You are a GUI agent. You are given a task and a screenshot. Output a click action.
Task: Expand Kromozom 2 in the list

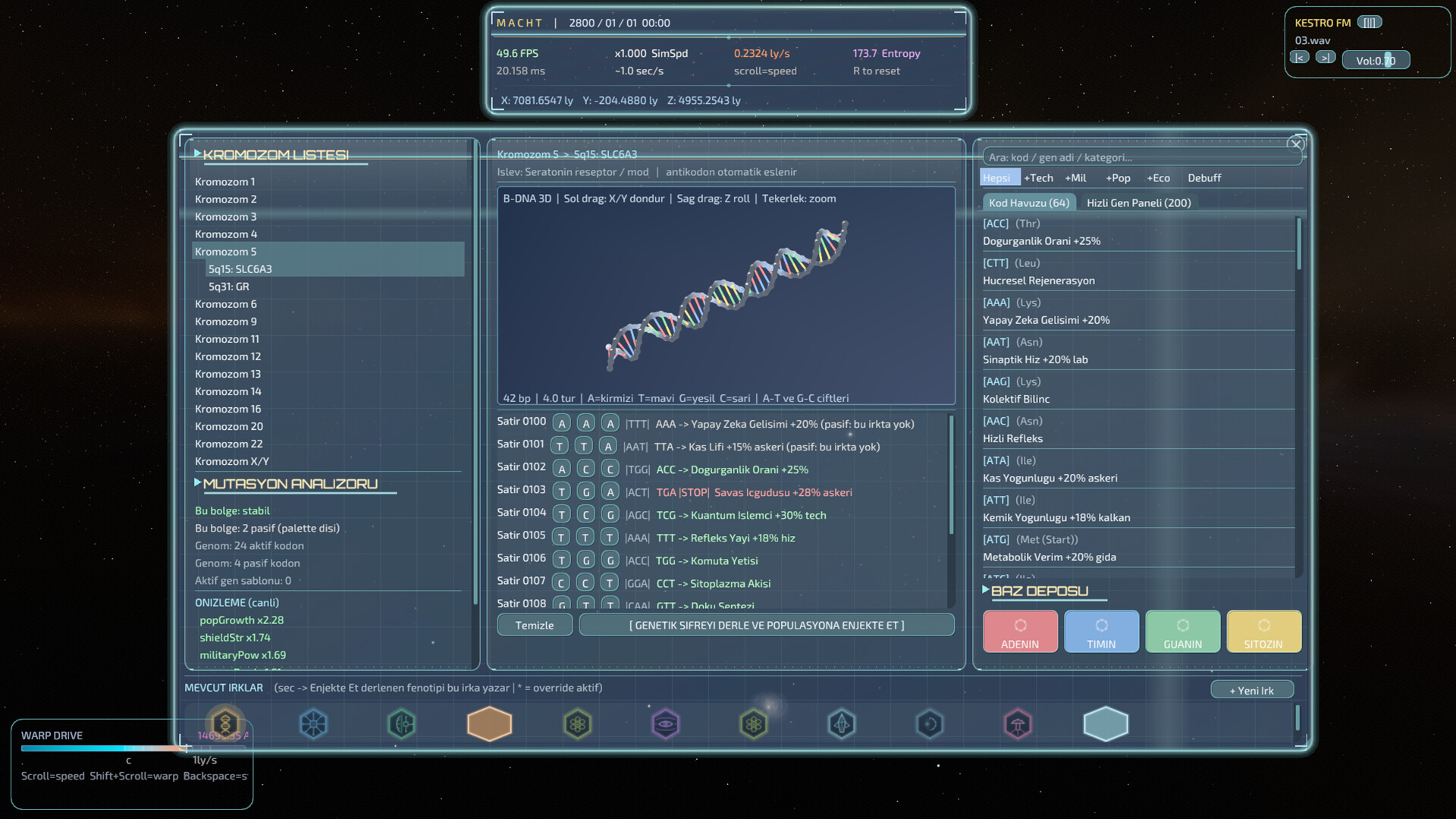point(328,199)
